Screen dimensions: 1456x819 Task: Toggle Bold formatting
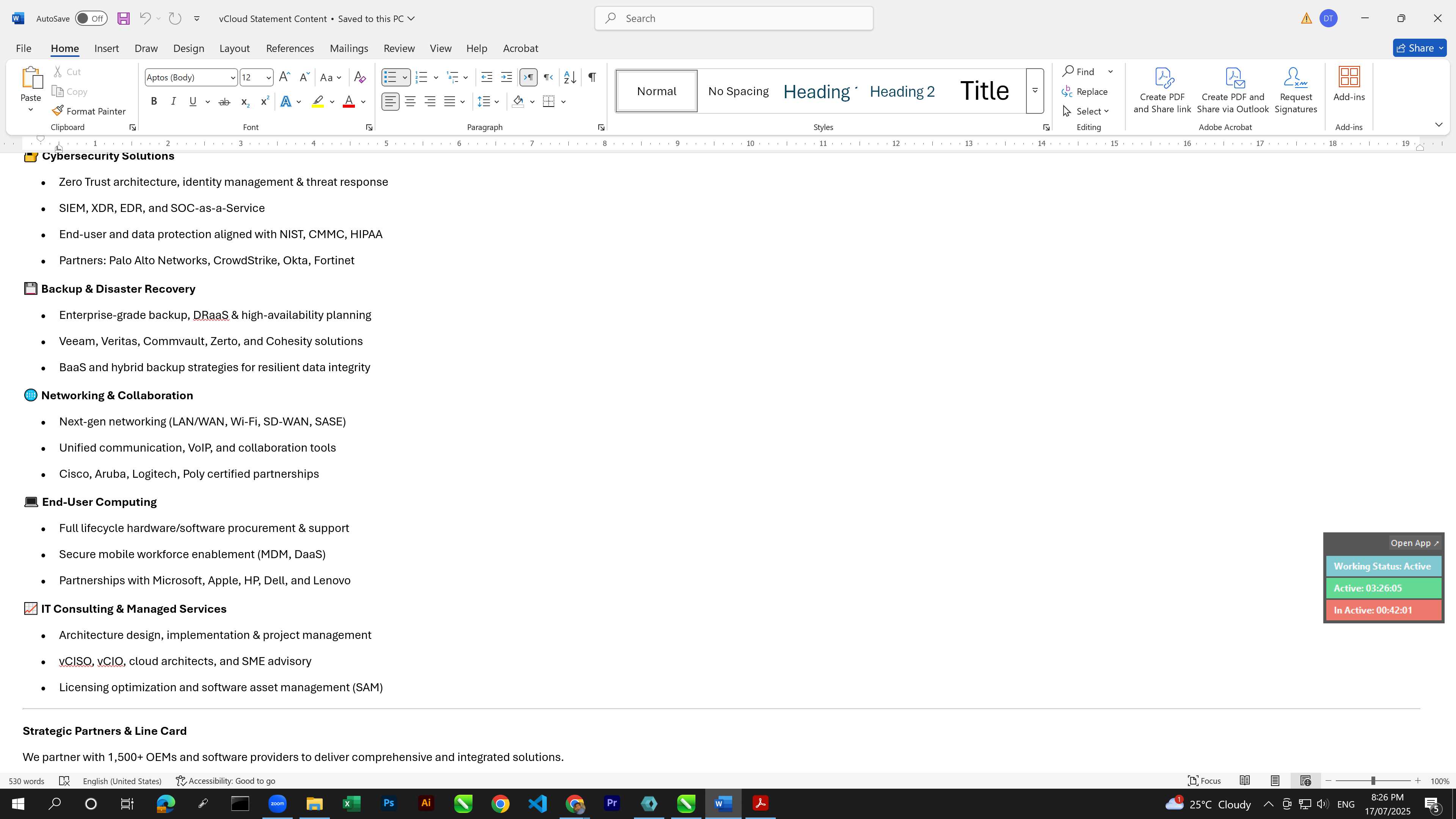point(154,102)
